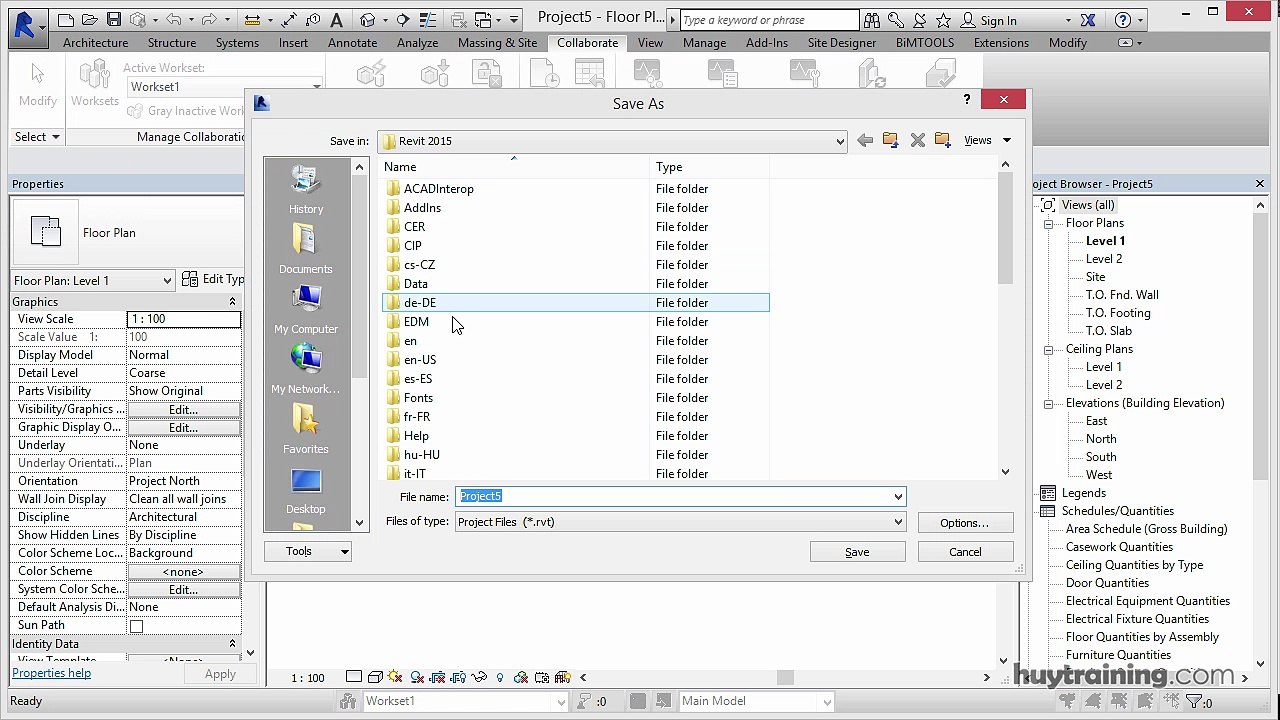Click the Up One Level folder icon
Image resolution: width=1280 pixels, height=720 pixels.
click(890, 140)
